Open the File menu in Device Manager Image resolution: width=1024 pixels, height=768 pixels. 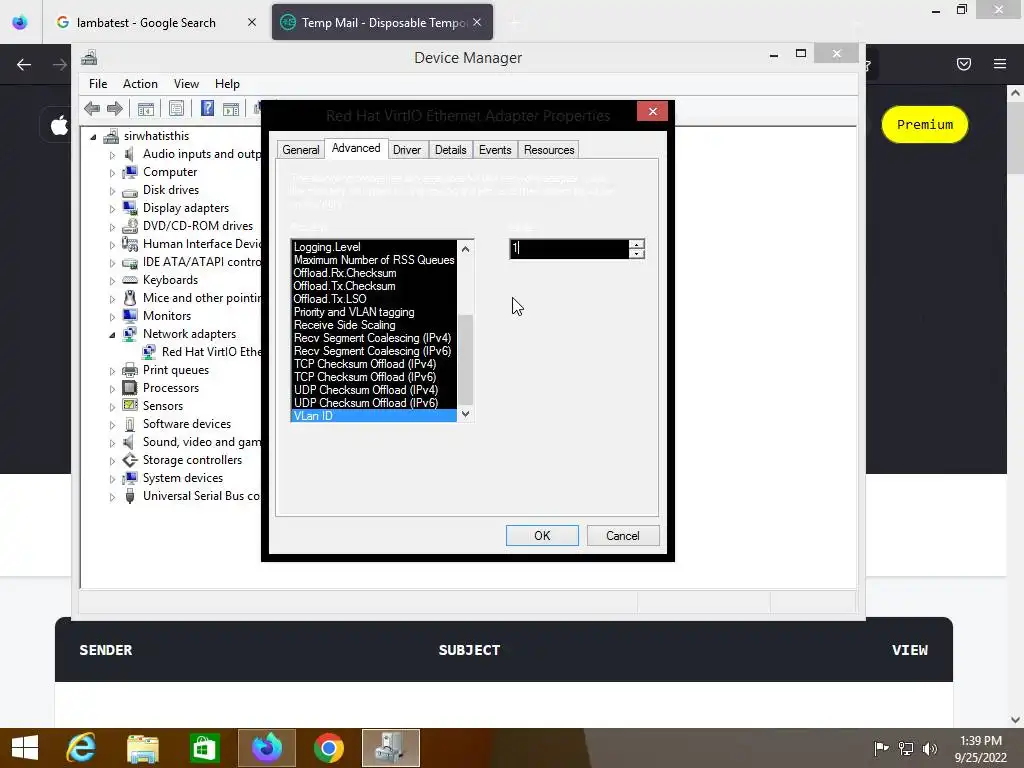tap(98, 84)
